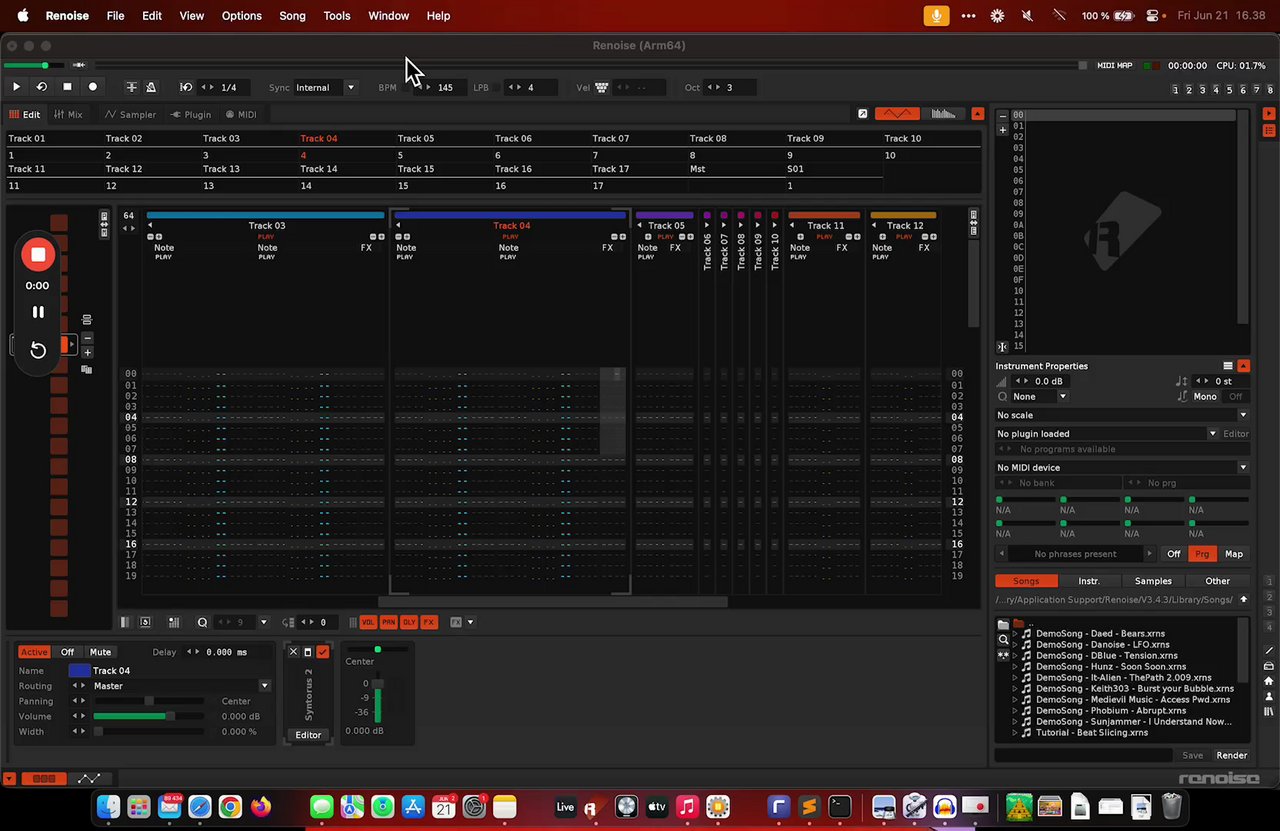Collapse the upper scopes frame arrow
The height and width of the screenshot is (831, 1280).
pos(977,114)
